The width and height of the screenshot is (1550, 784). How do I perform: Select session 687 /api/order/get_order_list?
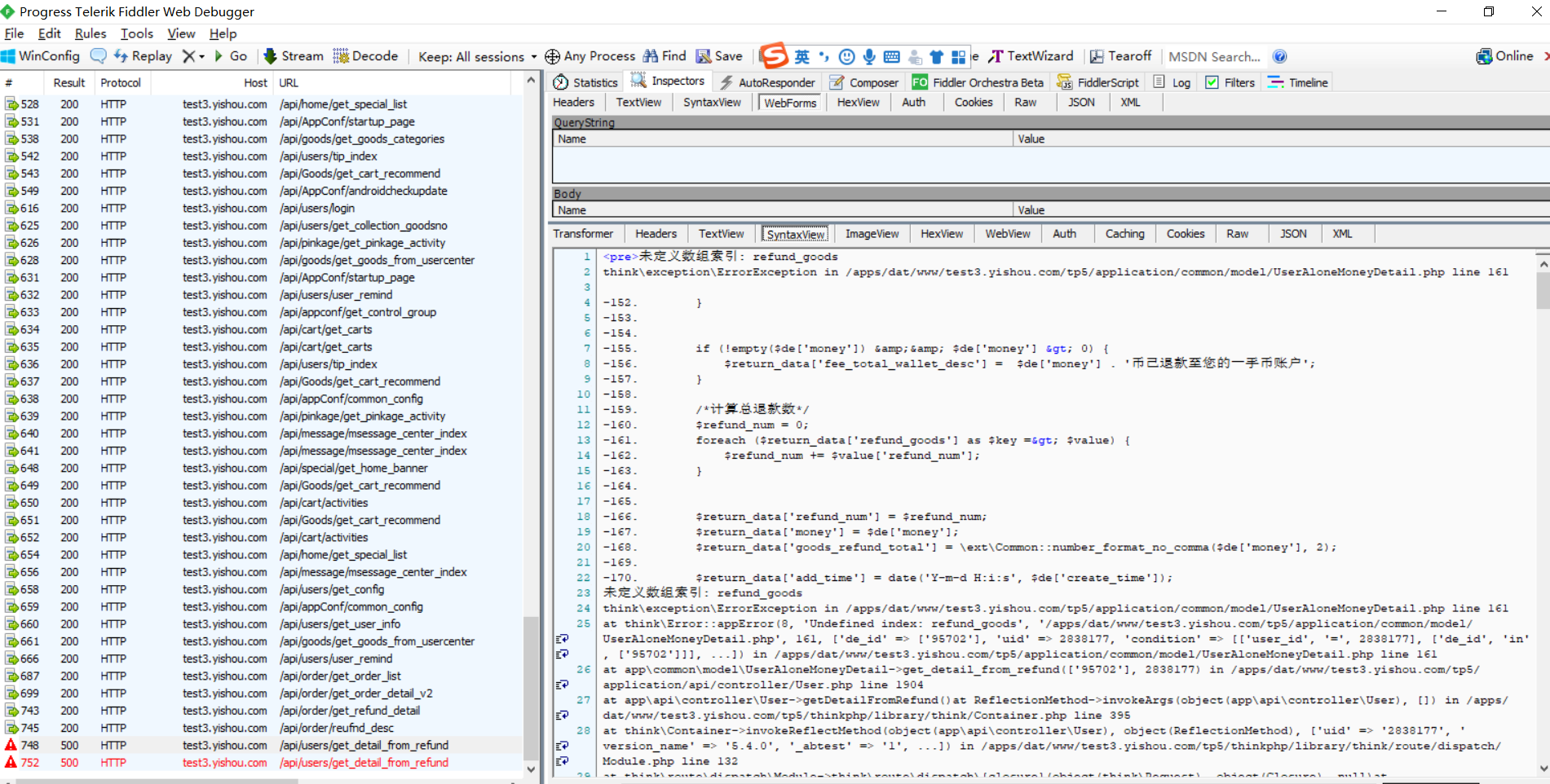261,676
